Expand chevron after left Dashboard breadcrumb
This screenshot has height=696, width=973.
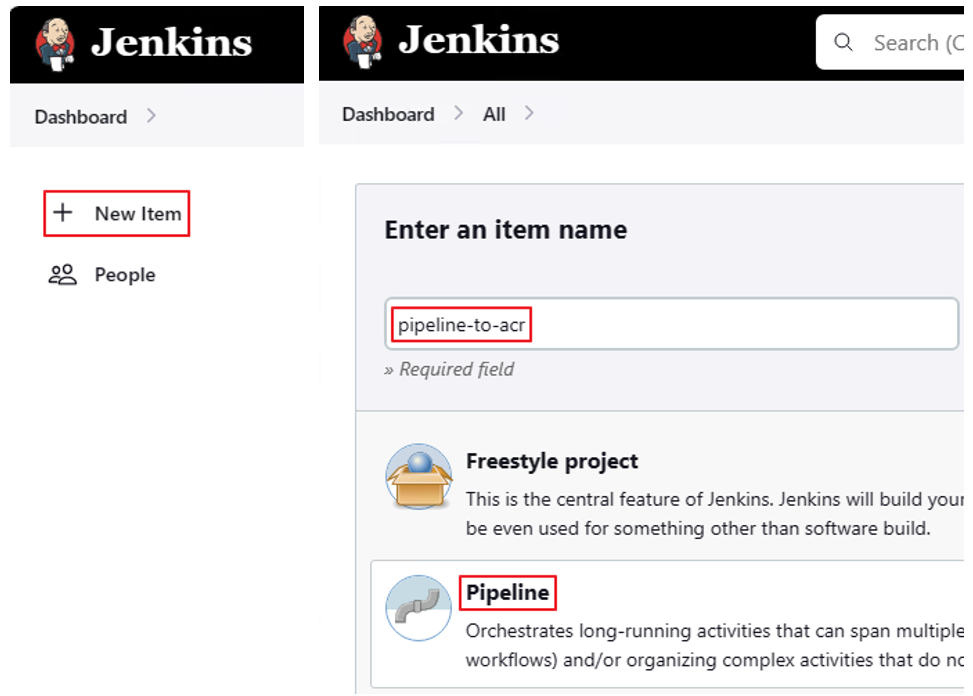151,115
